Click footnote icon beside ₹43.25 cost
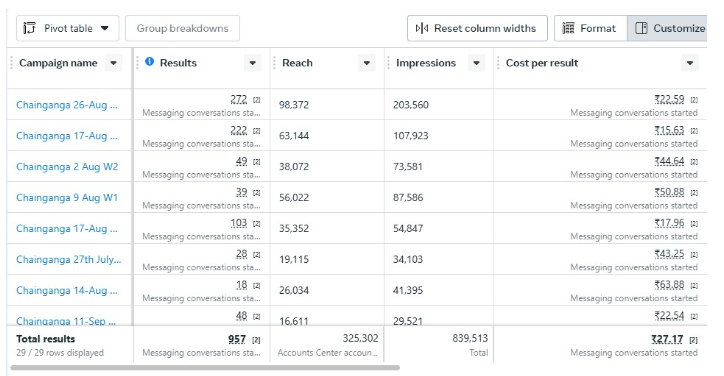The image size is (724, 376). (694, 255)
